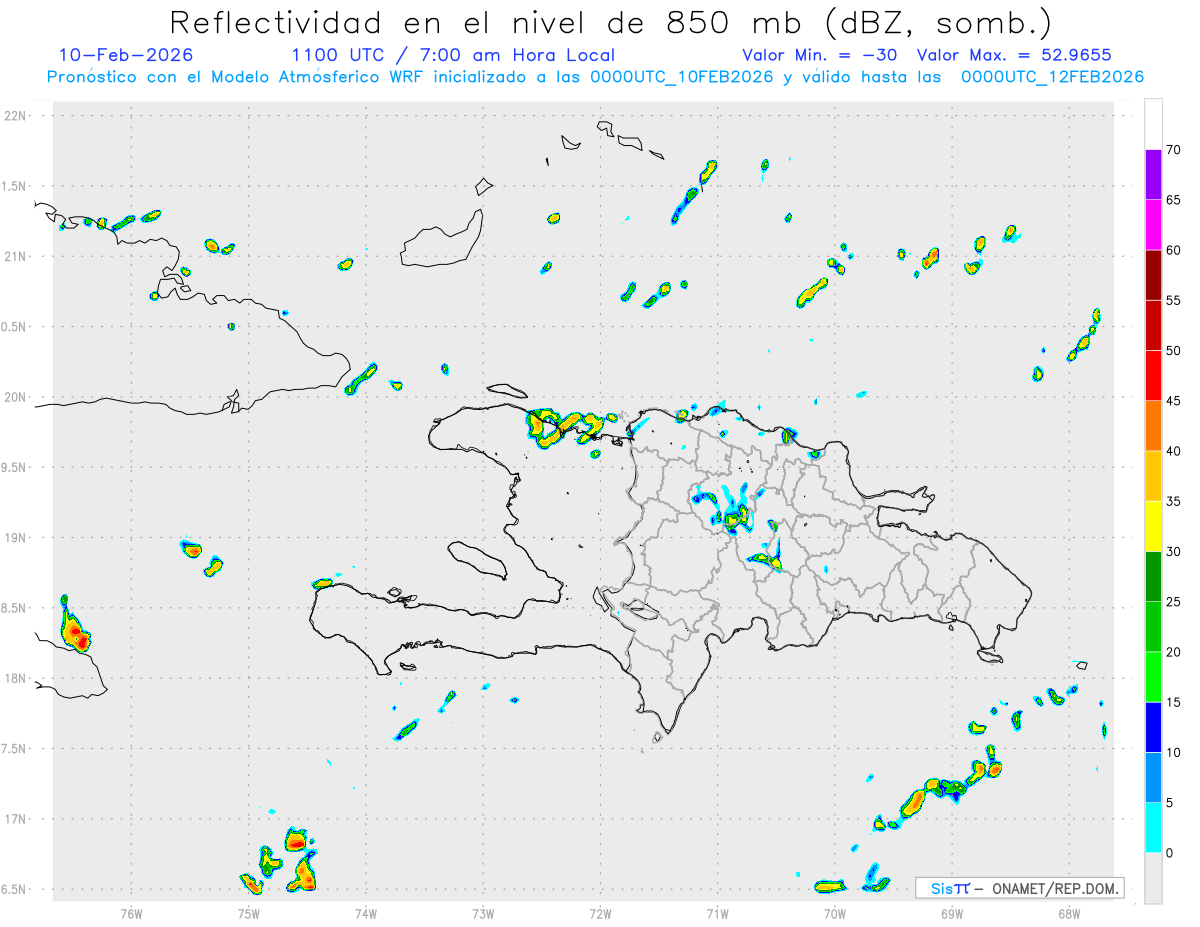Click the 'SisTT - ONAMET/REP.DOM.' logo box
This screenshot has height=927, width=1200.
tap(1019, 888)
